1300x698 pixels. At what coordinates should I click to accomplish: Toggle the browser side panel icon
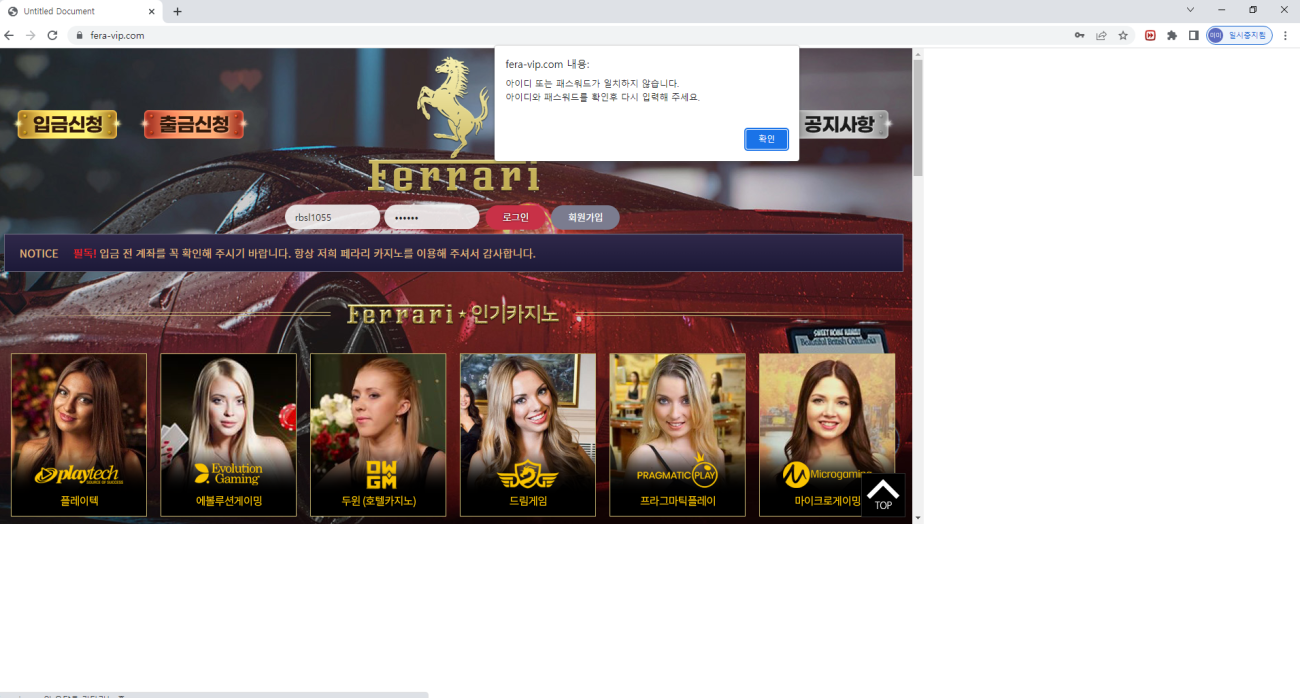(1193, 35)
